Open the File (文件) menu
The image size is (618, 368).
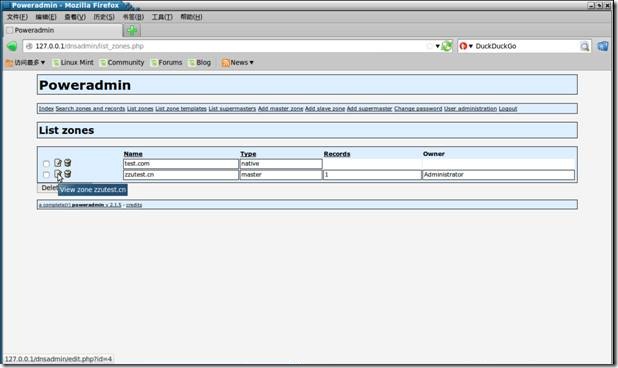point(17,17)
